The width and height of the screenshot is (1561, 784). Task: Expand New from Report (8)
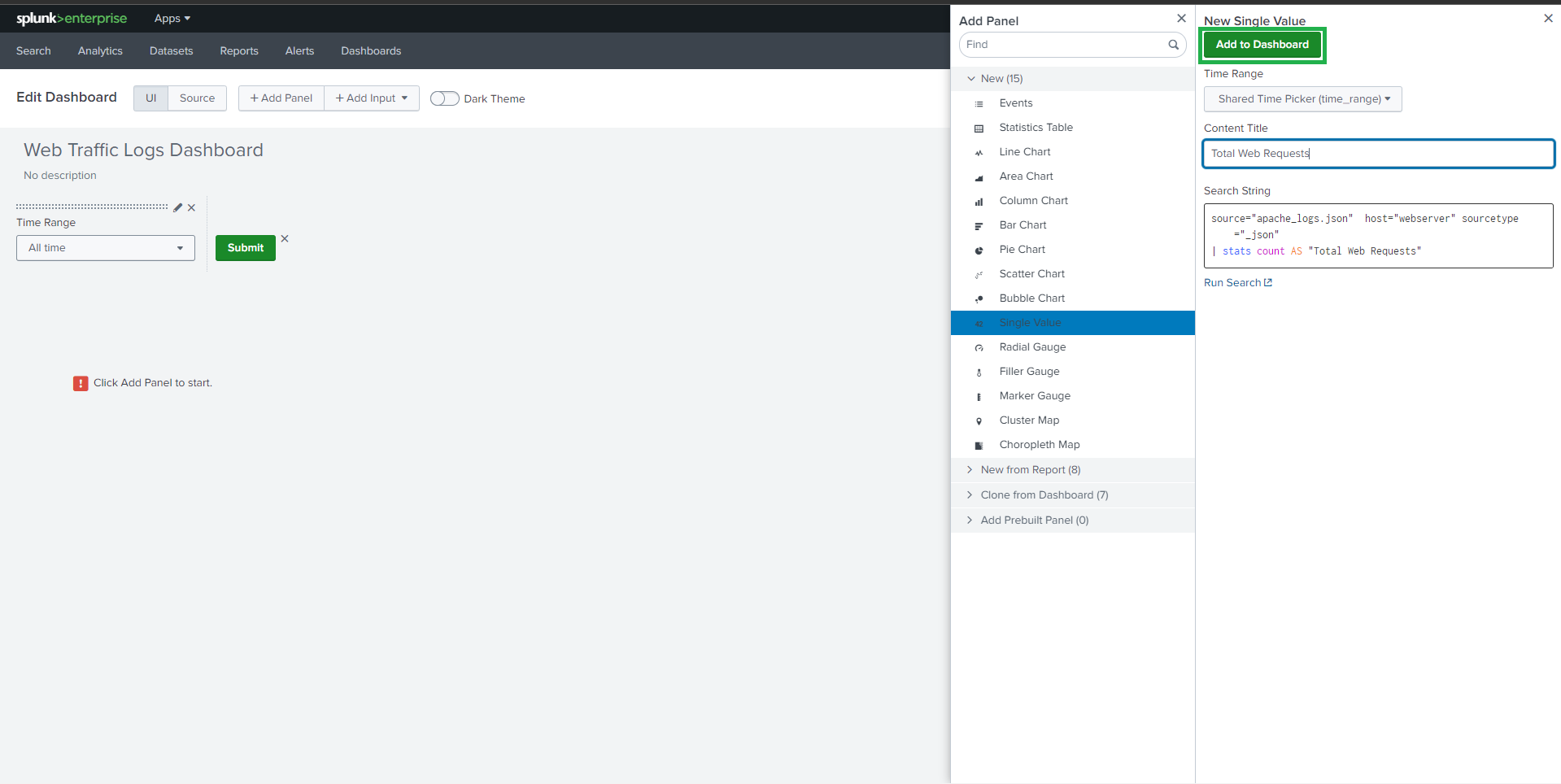[x=1073, y=470]
